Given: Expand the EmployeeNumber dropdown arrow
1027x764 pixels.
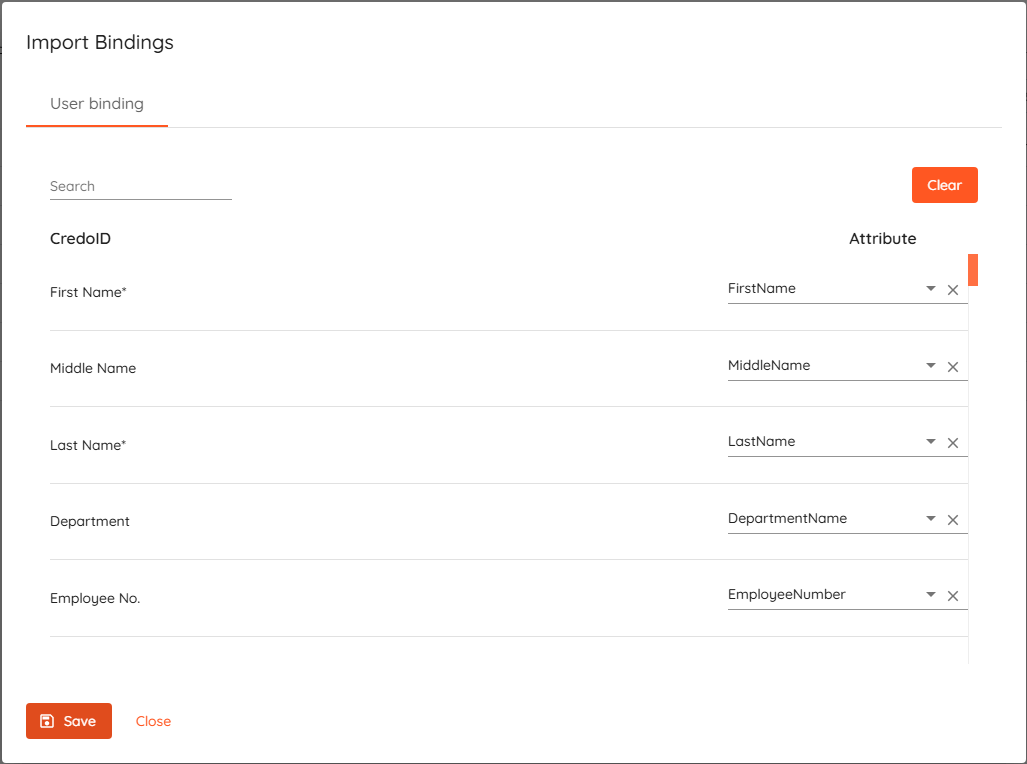Looking at the screenshot, I should click(931, 595).
